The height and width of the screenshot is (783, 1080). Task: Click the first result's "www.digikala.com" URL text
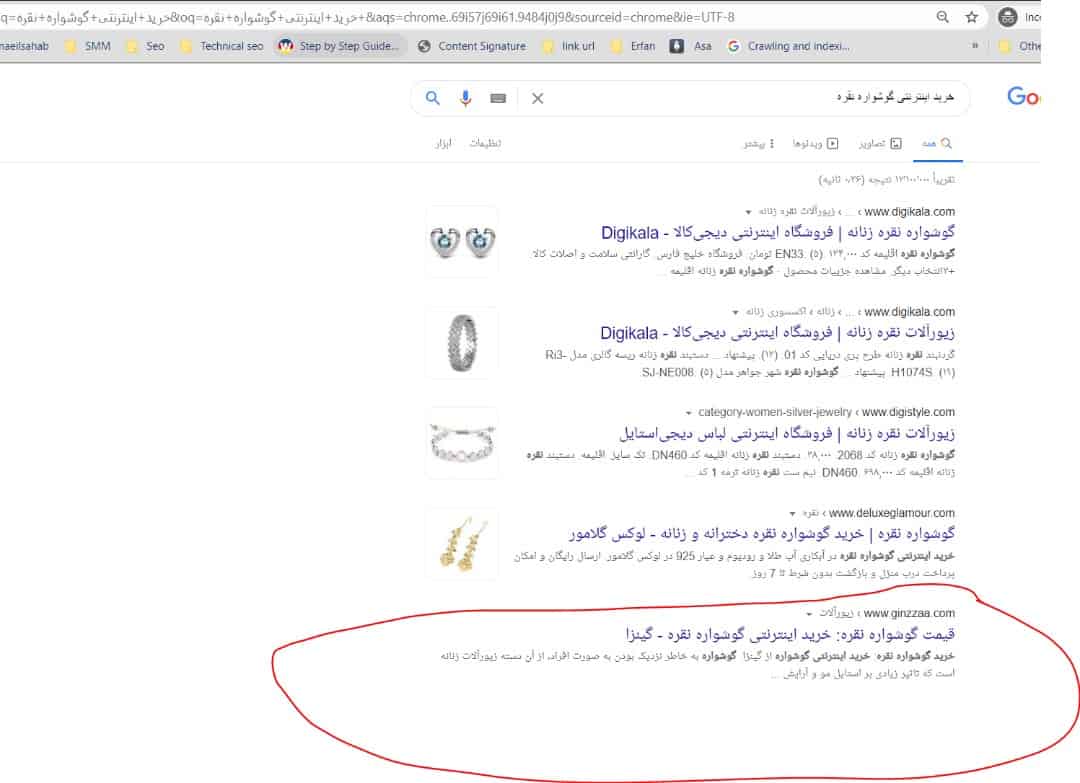click(910, 211)
